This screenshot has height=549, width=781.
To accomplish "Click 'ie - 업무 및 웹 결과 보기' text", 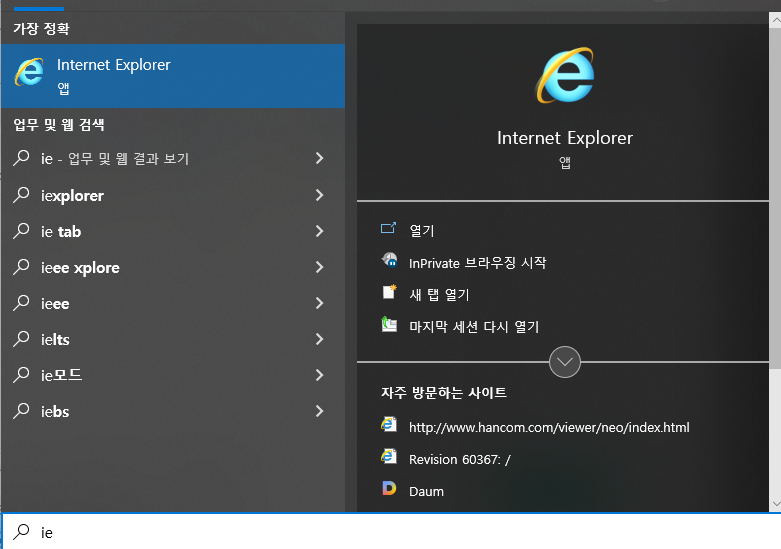I will [115, 159].
